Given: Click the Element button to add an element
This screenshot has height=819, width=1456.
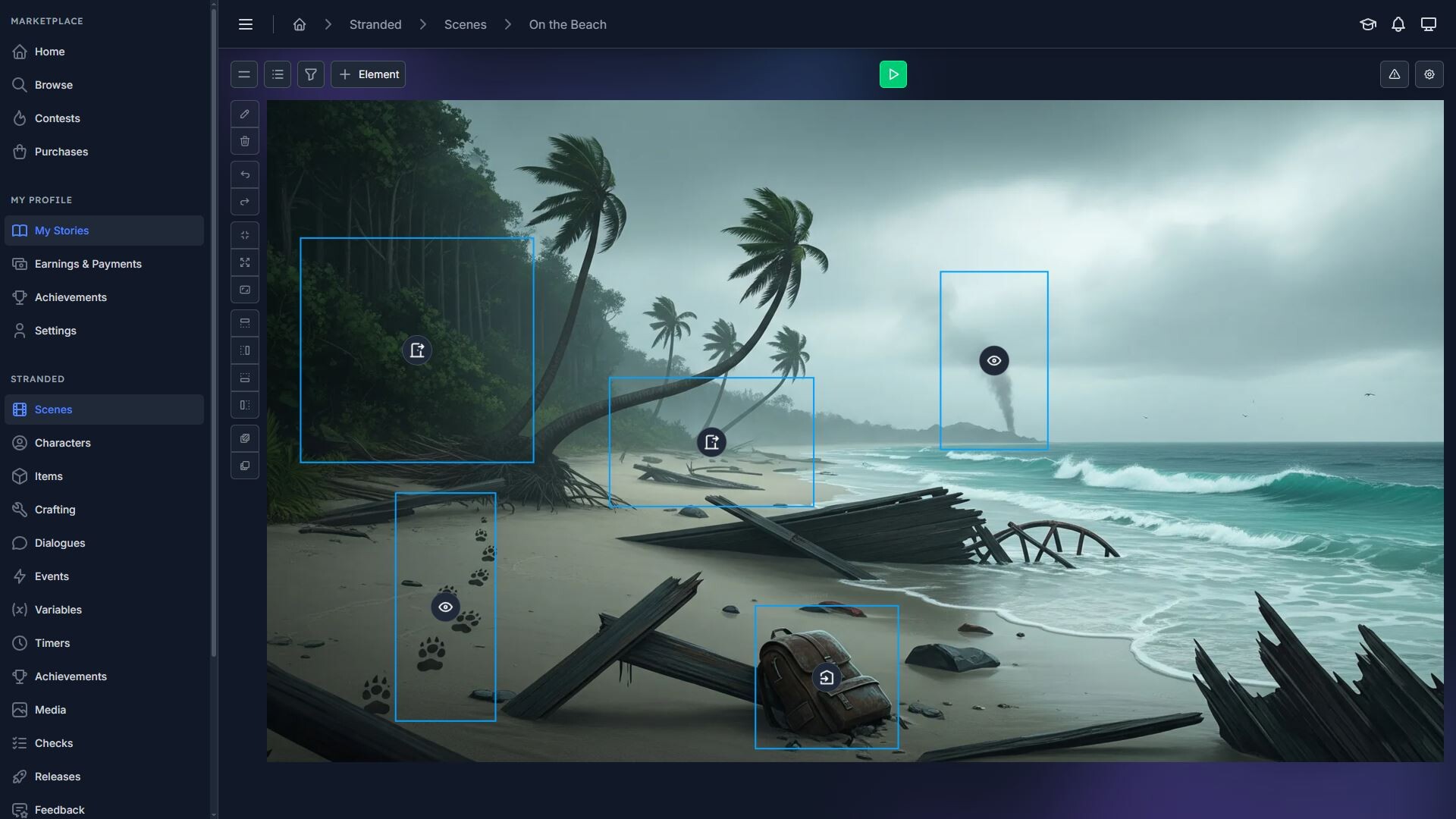Looking at the screenshot, I should point(369,74).
